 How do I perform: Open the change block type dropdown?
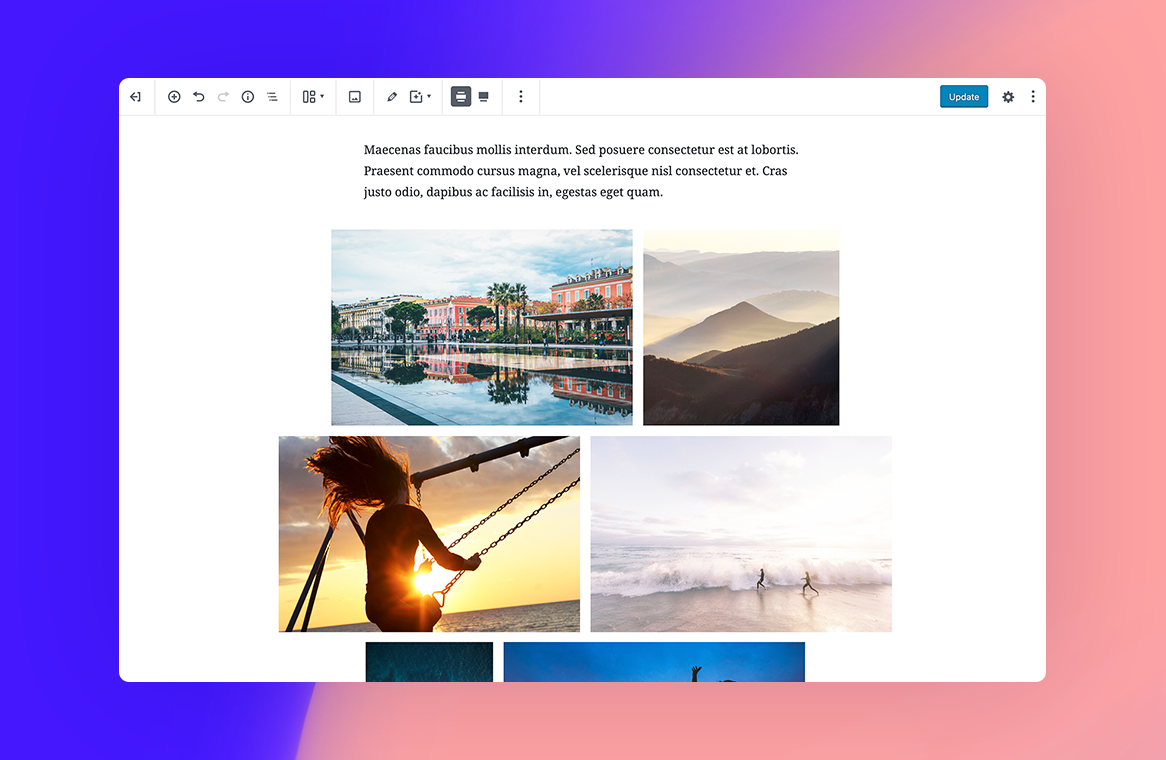(313, 97)
